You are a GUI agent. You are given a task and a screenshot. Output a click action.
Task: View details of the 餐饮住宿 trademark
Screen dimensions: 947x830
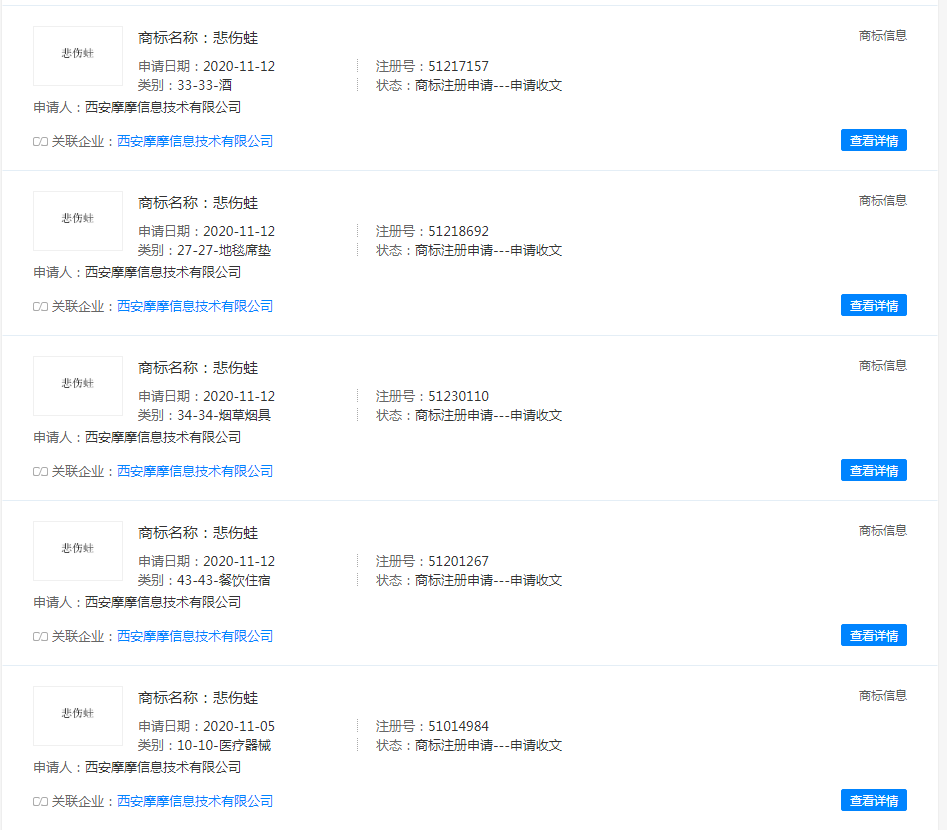(x=873, y=635)
